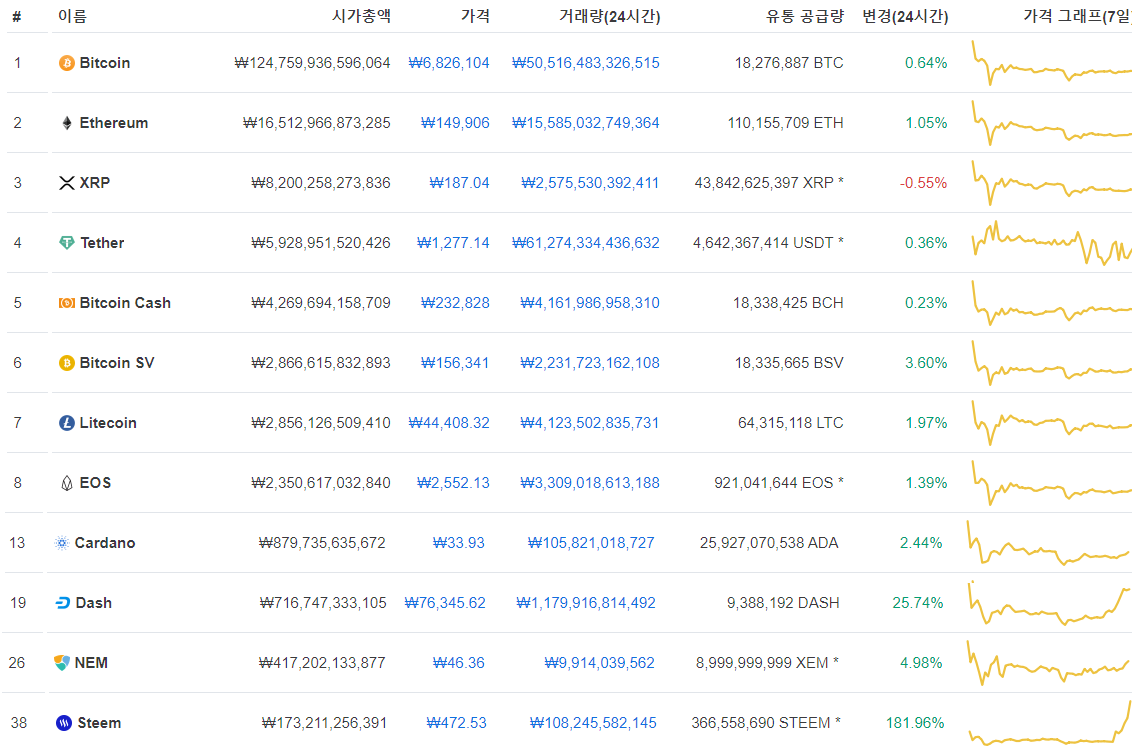Click Dash price ₩76,345.62
The width and height of the screenshot is (1132, 751).
[x=445, y=602]
